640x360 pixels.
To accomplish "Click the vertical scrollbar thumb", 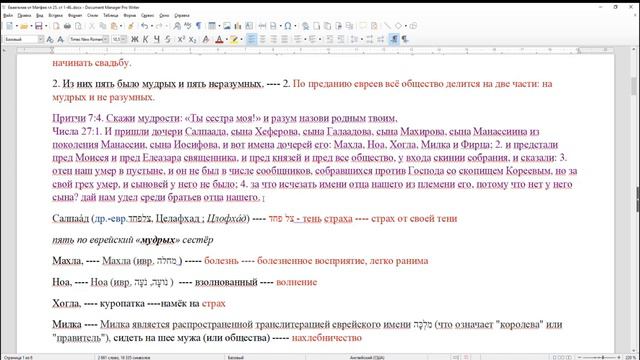I will (633, 86).
